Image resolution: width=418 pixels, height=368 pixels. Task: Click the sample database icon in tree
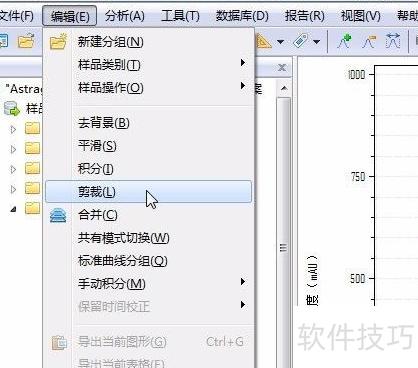[x=12, y=109]
